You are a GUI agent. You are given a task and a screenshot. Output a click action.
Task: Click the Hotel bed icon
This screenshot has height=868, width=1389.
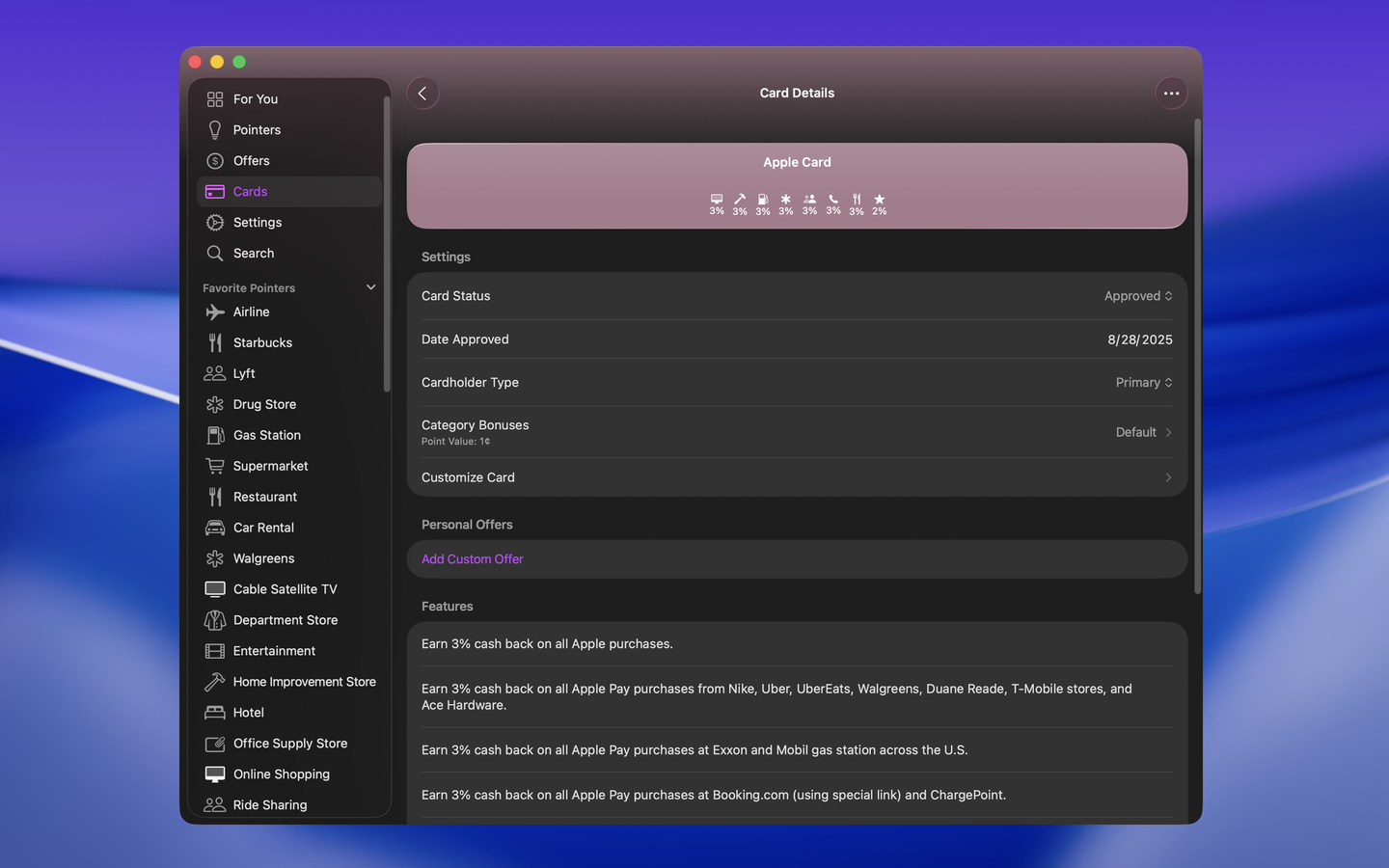215,713
